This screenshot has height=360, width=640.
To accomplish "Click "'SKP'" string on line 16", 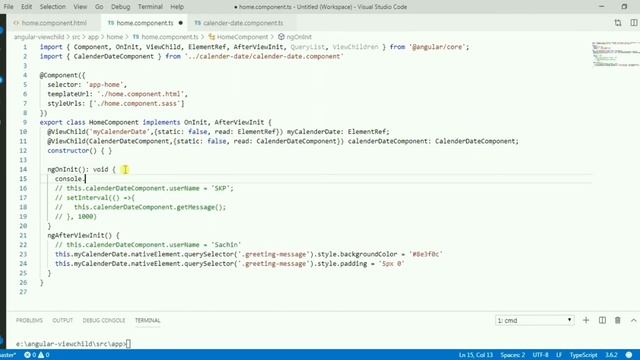I will [221, 188].
